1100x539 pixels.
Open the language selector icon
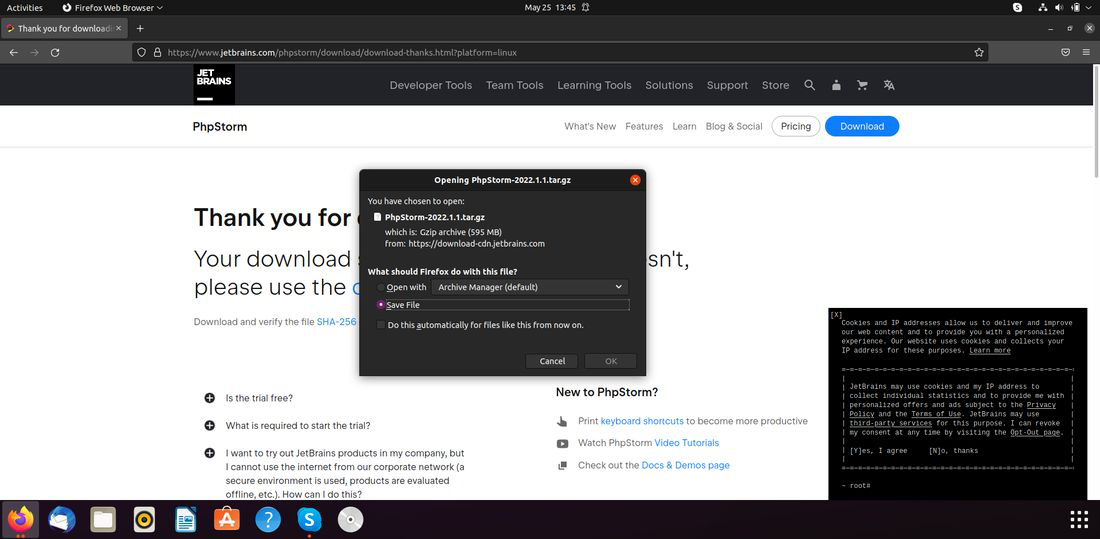(x=889, y=85)
